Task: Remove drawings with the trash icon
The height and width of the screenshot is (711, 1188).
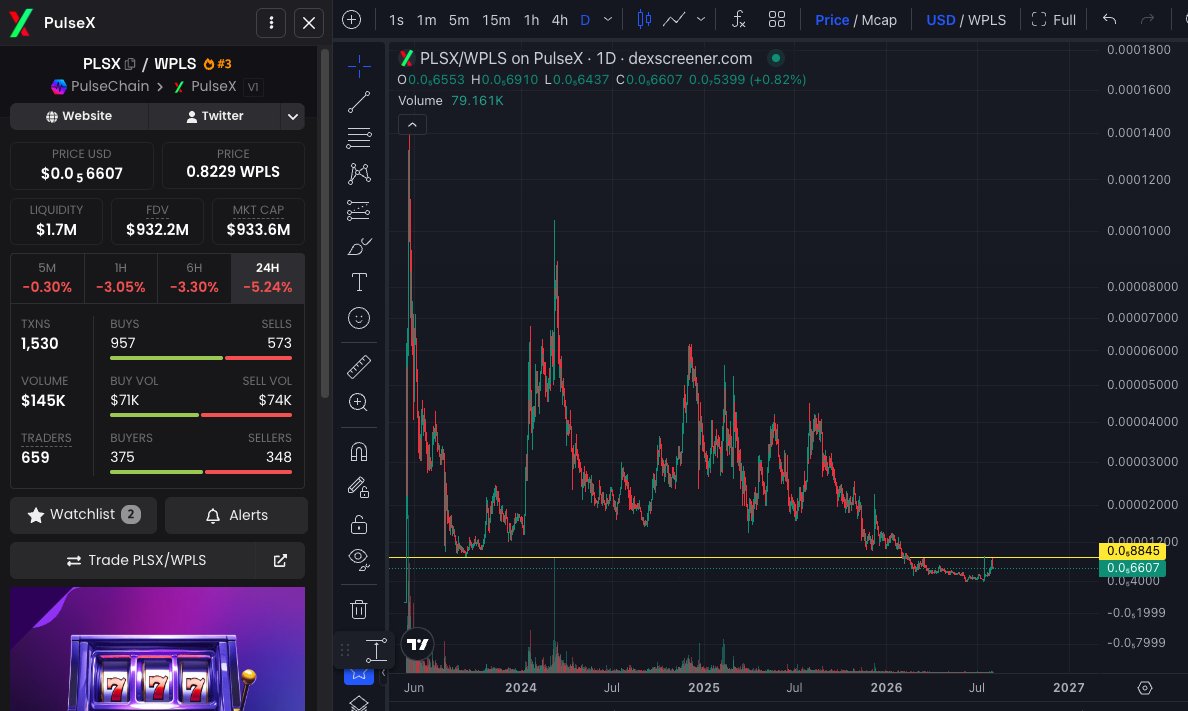Action: [359, 609]
